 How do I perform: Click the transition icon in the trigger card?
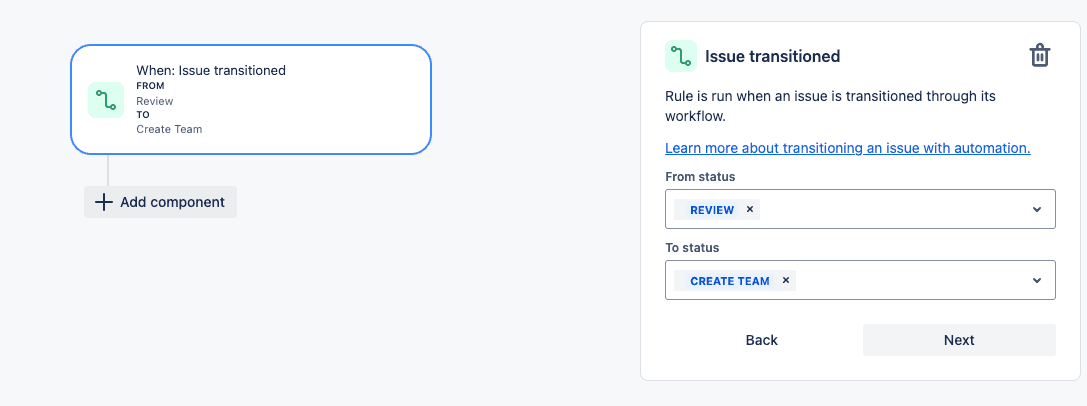pos(106,100)
